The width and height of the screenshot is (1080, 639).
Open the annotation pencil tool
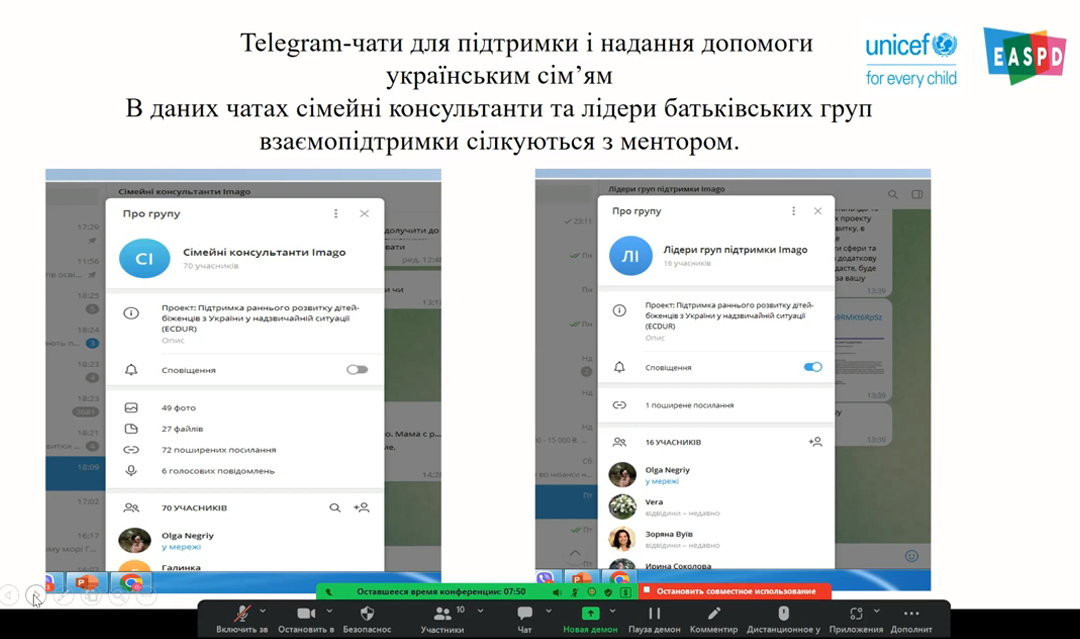point(713,614)
